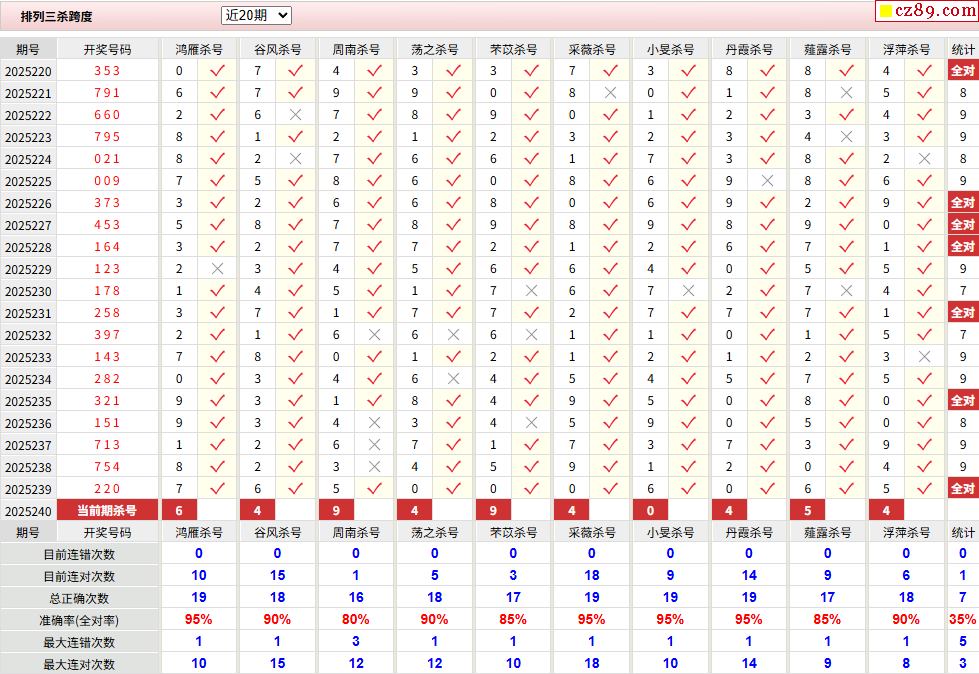Click the 全对 badge in row 2025235
The image size is (979, 674).
coord(963,401)
